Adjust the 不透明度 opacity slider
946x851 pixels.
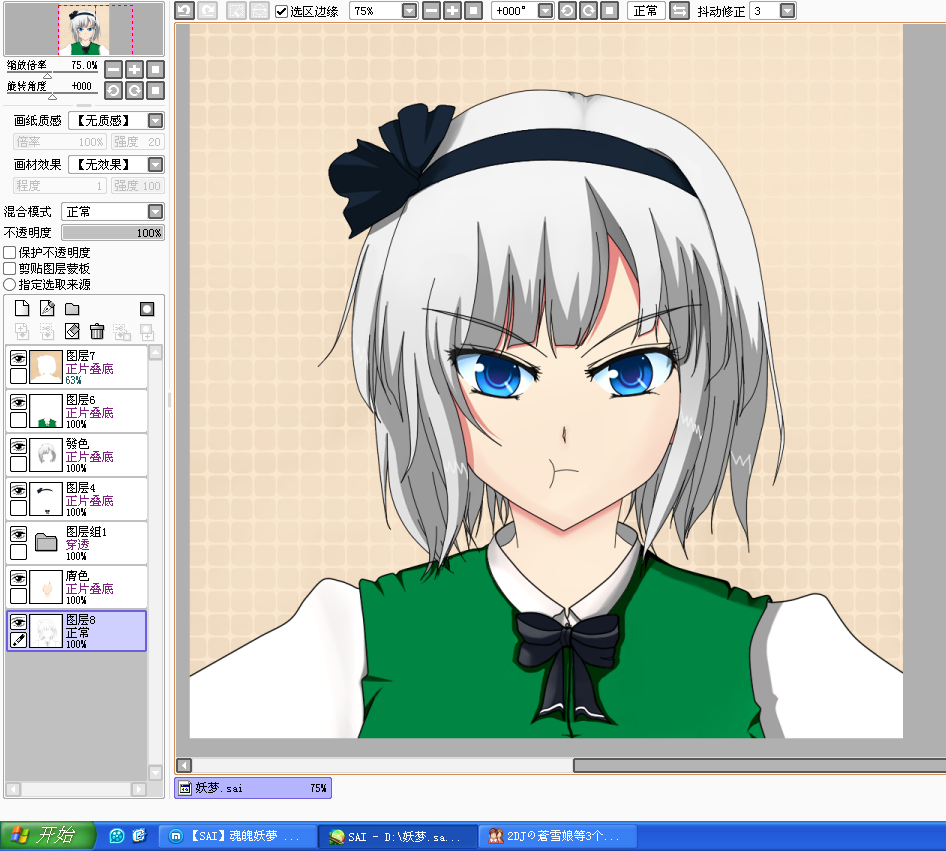tap(113, 233)
